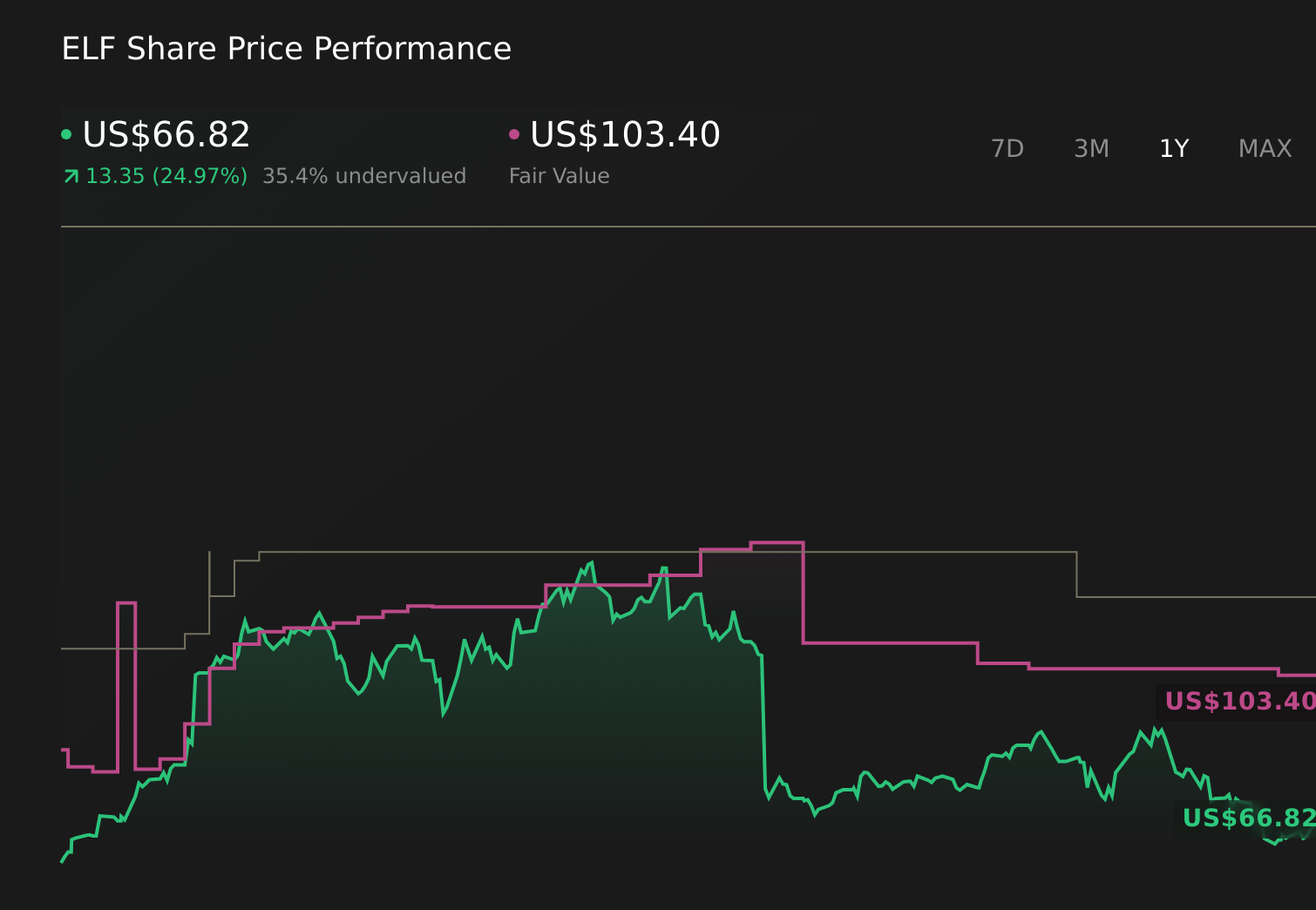This screenshot has height=910, width=1316.
Task: Select the 7D time range
Action: pos(1007,148)
